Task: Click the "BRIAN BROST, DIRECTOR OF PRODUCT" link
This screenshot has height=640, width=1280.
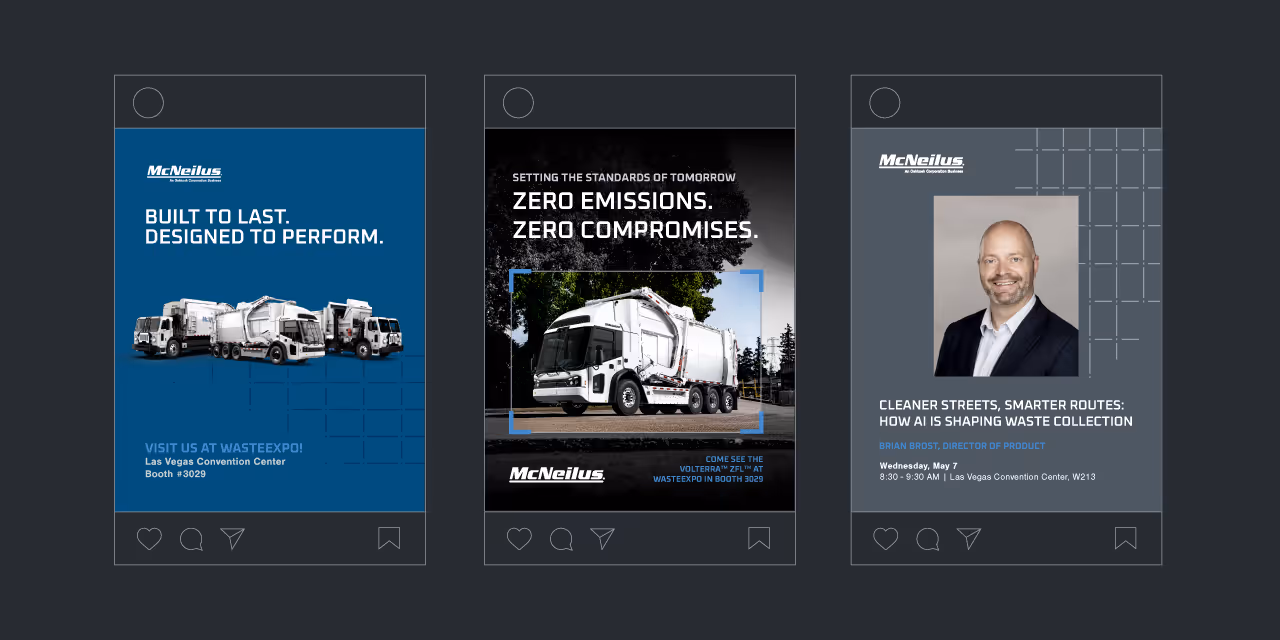Action: (962, 445)
